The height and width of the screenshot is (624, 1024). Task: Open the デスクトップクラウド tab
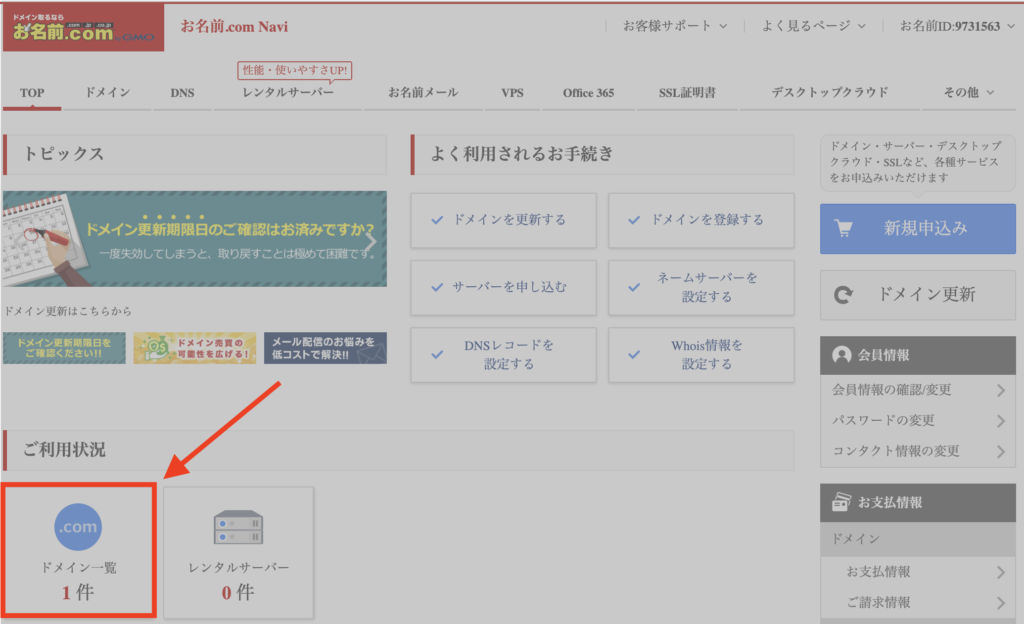(x=830, y=93)
